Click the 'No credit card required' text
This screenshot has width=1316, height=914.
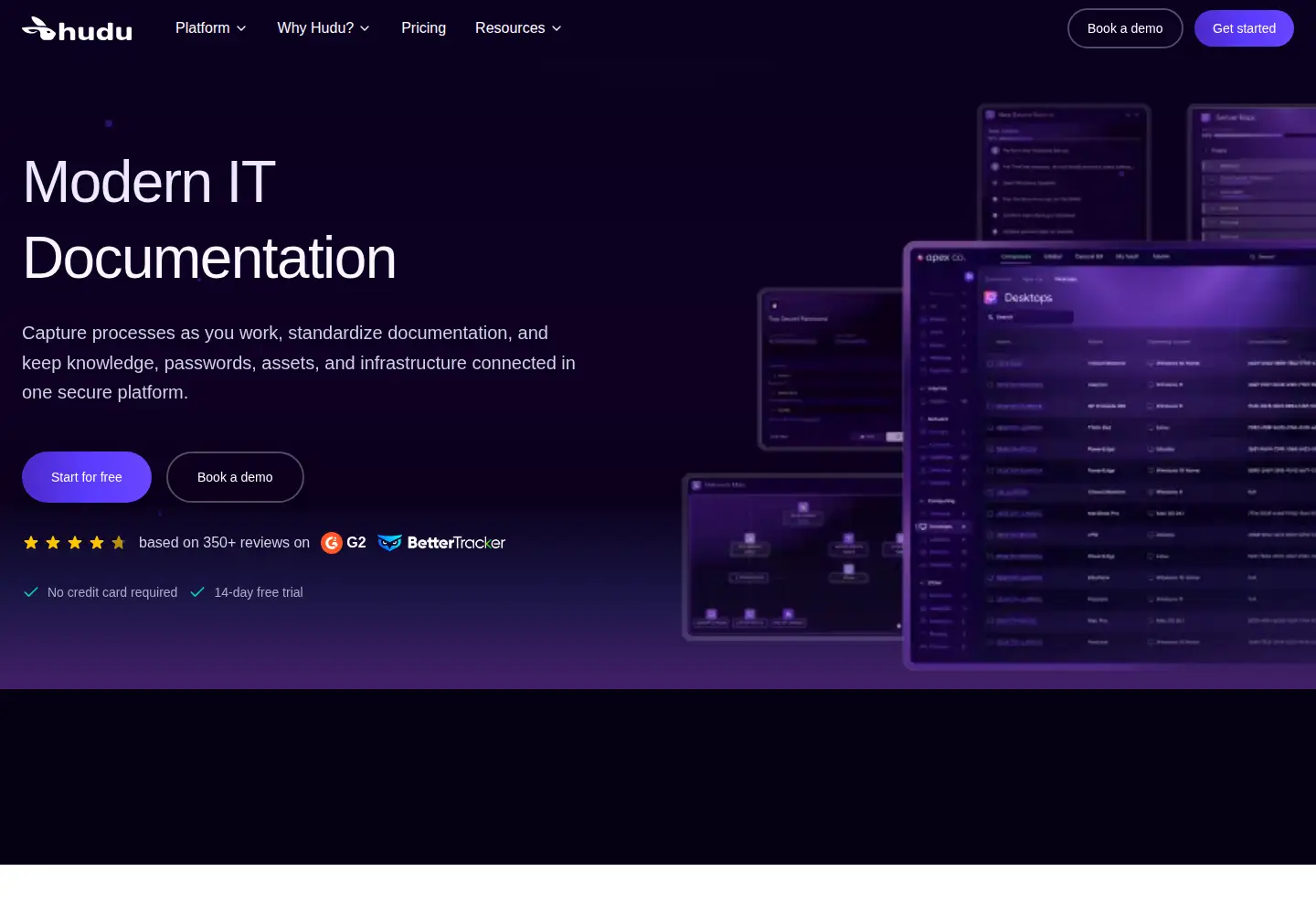[112, 592]
